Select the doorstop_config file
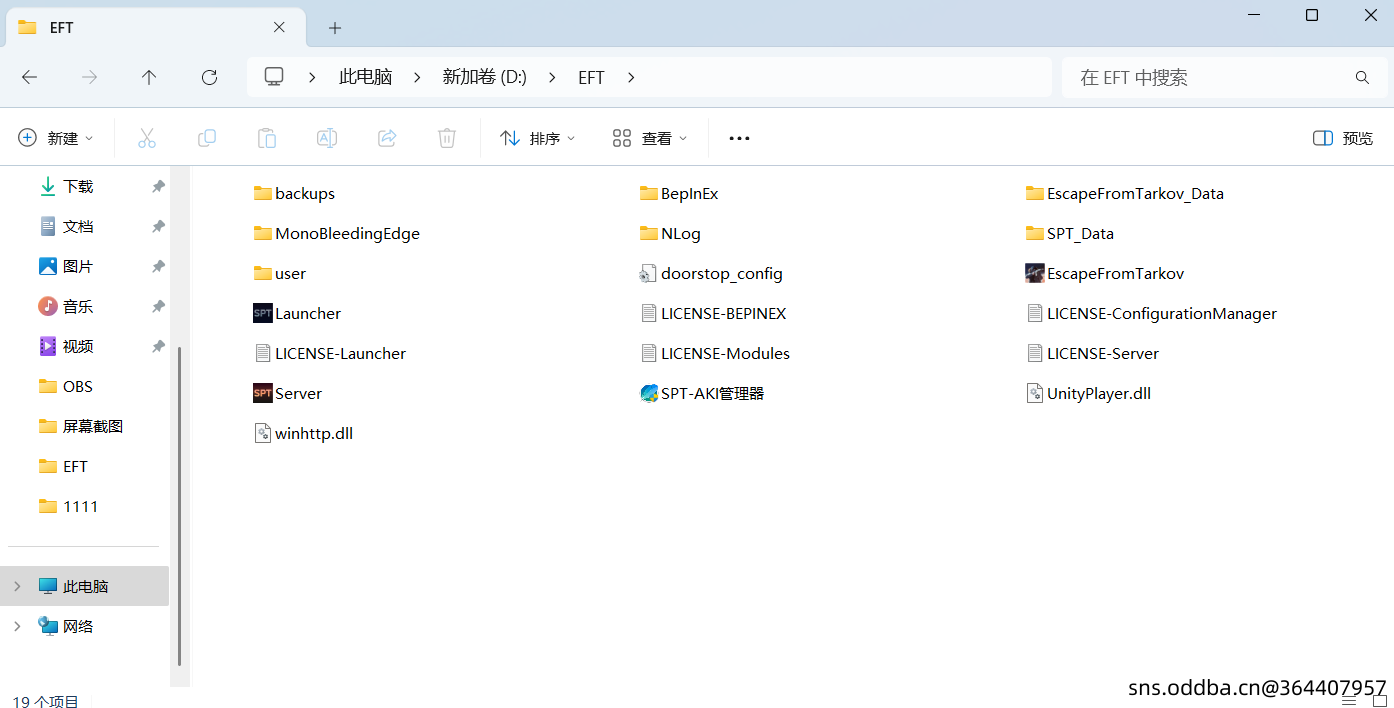Image resolution: width=1394 pixels, height=708 pixels. 711,273
